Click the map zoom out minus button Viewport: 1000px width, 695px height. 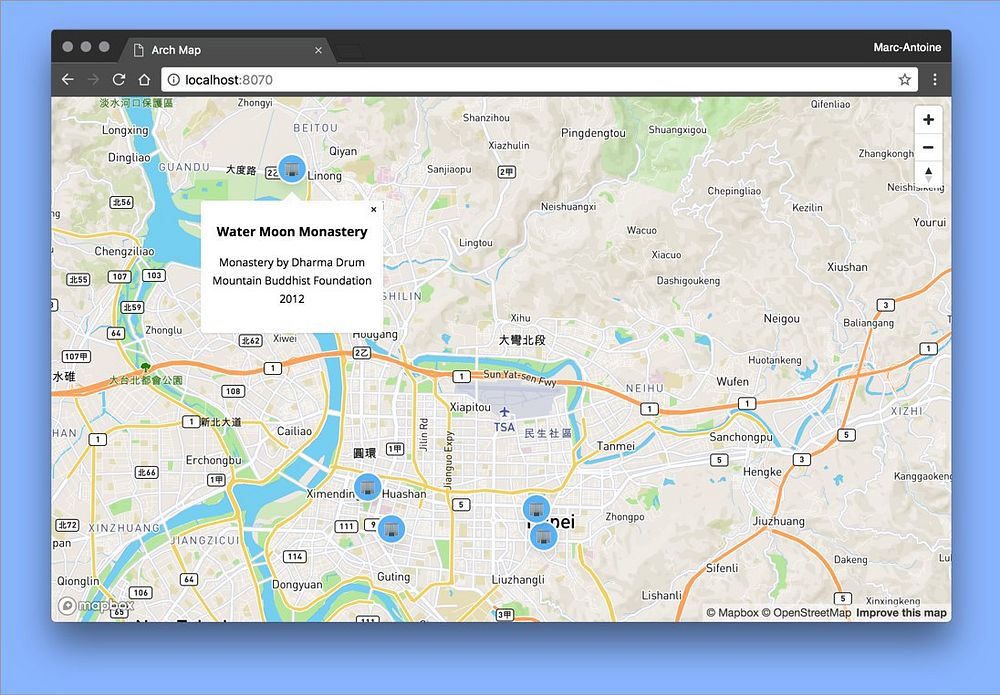928,147
